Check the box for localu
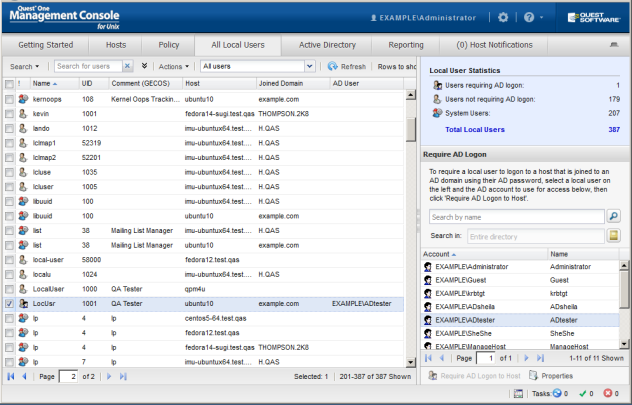632x405 pixels. tap(9, 274)
